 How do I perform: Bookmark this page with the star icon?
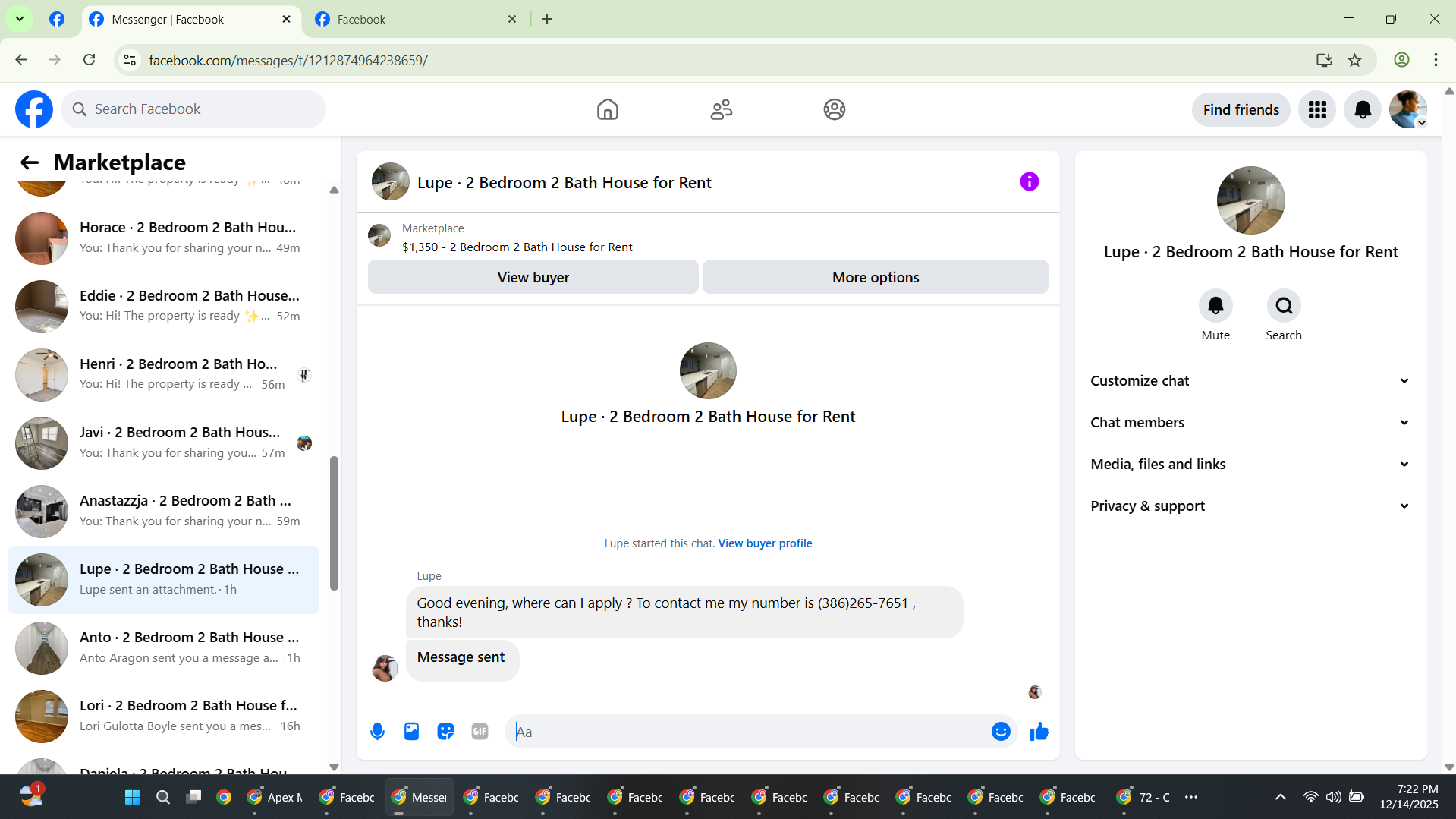pyautogui.click(x=1355, y=60)
